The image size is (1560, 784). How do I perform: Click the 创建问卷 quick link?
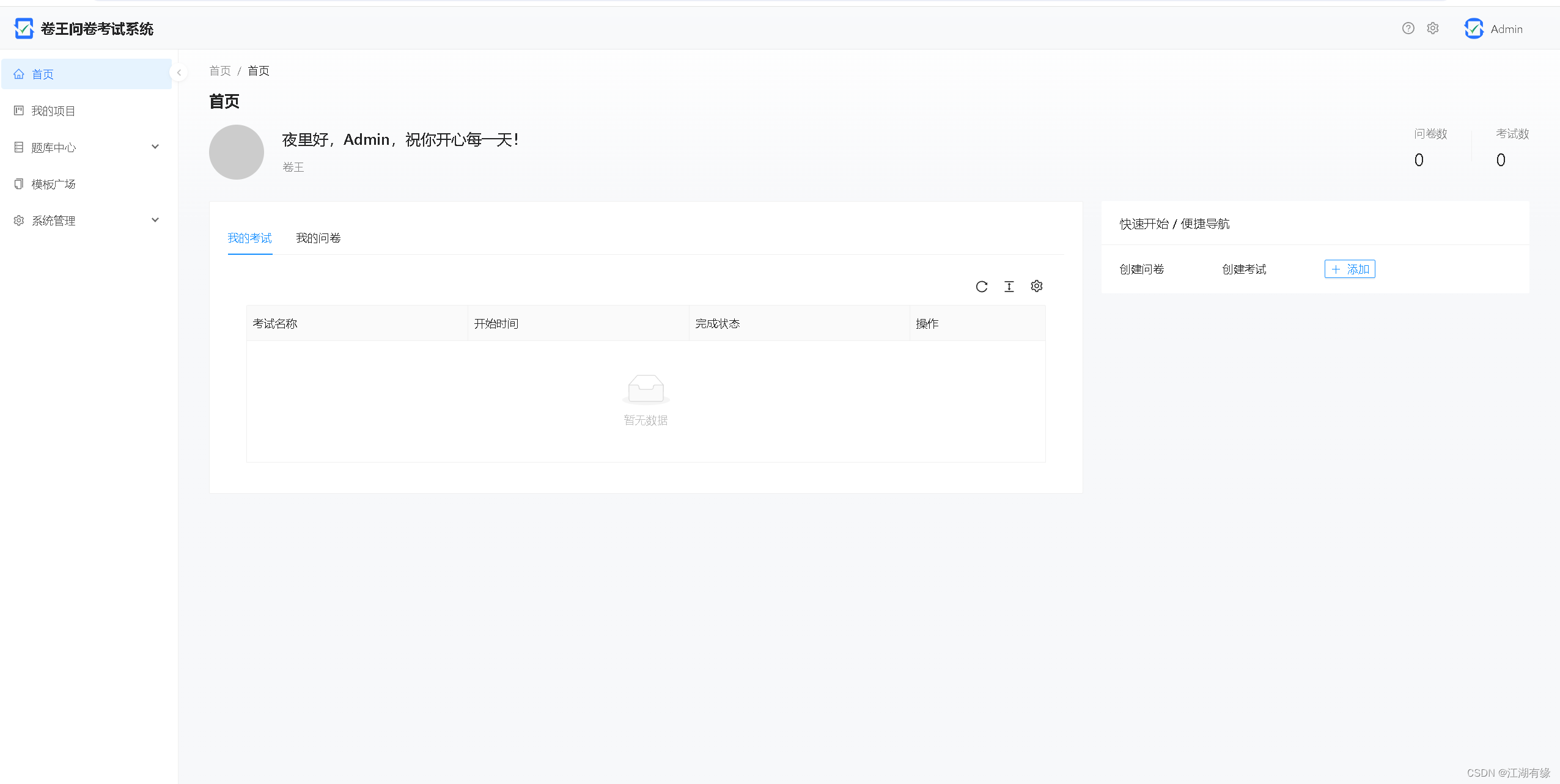(1141, 269)
